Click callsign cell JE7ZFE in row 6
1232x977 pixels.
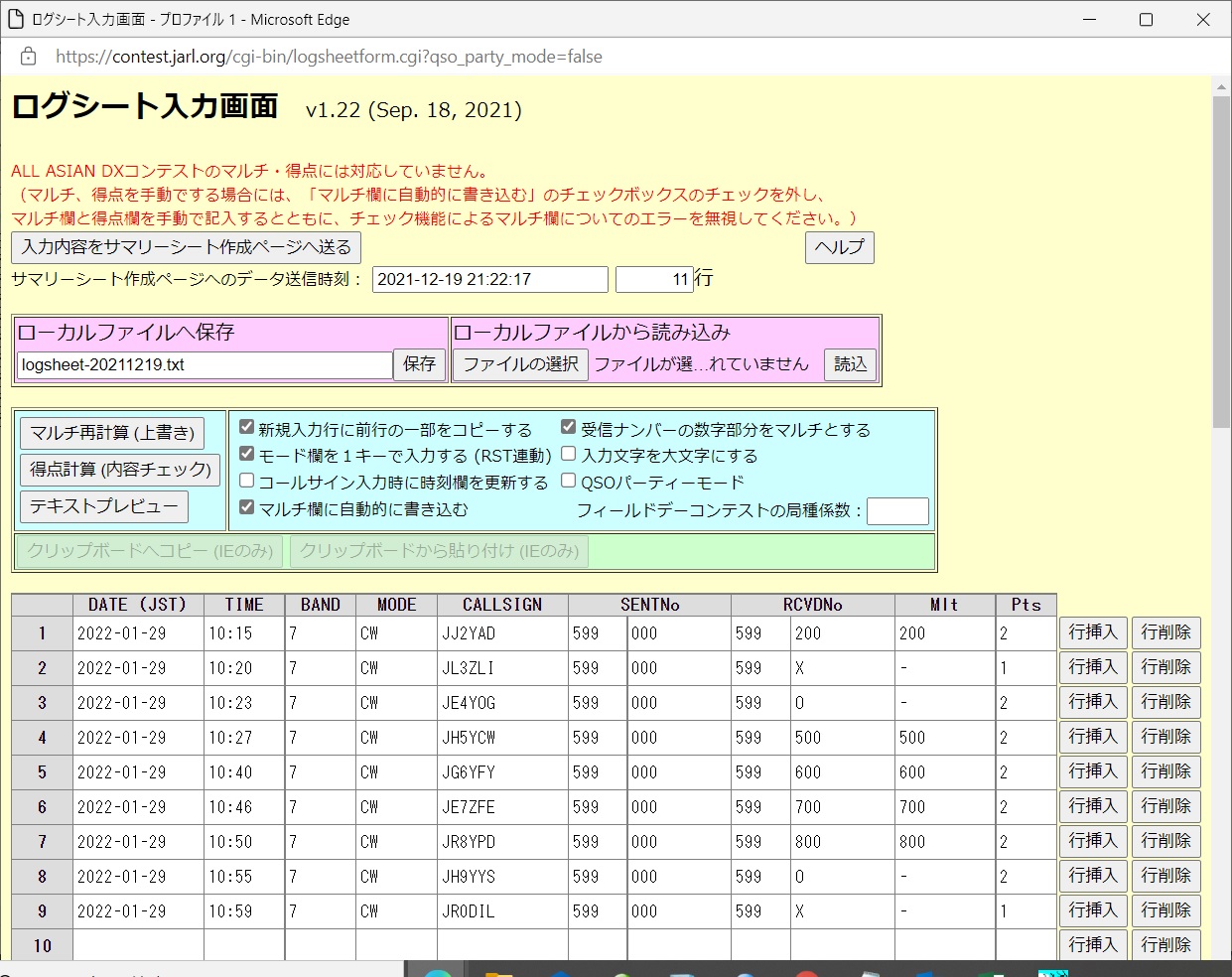502,807
